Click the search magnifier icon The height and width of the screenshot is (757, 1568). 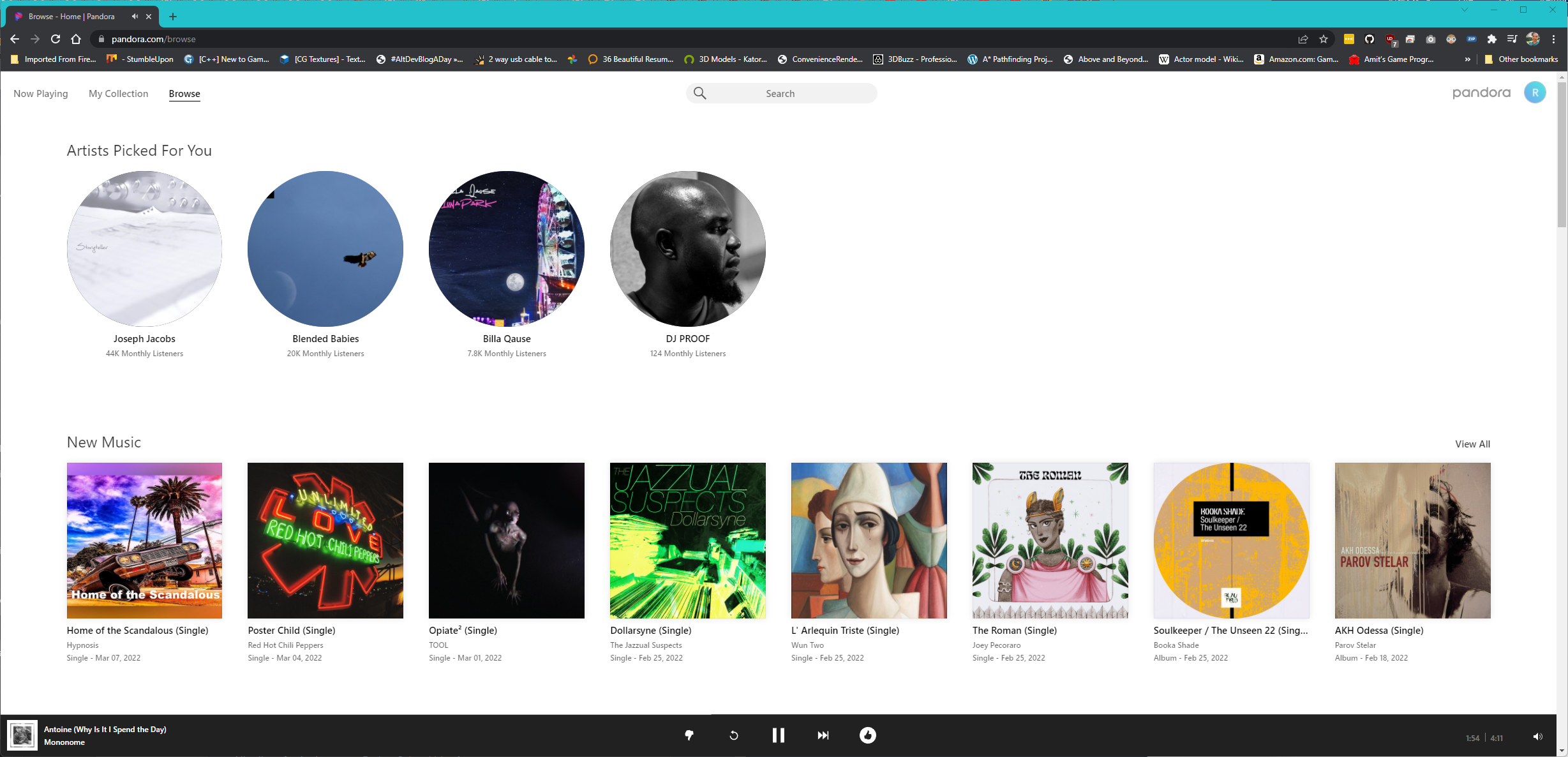click(x=700, y=93)
